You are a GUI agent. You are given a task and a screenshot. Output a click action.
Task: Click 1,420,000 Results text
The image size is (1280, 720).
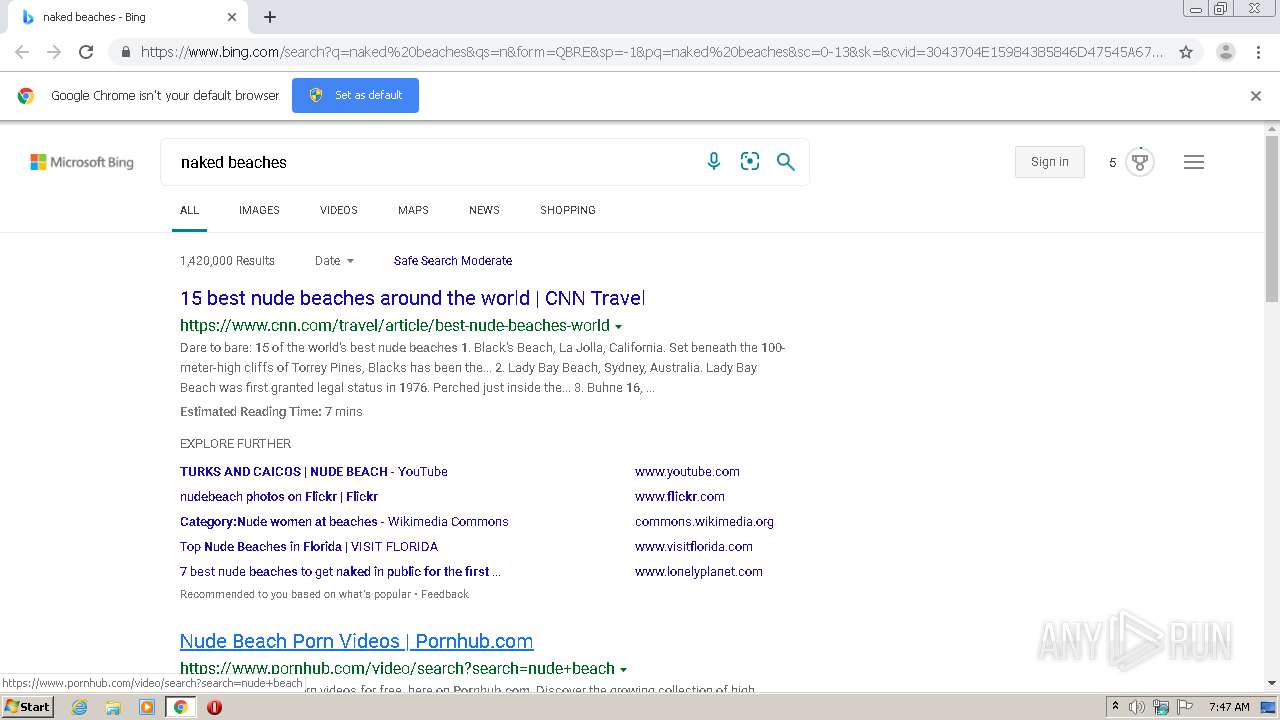[227, 261]
